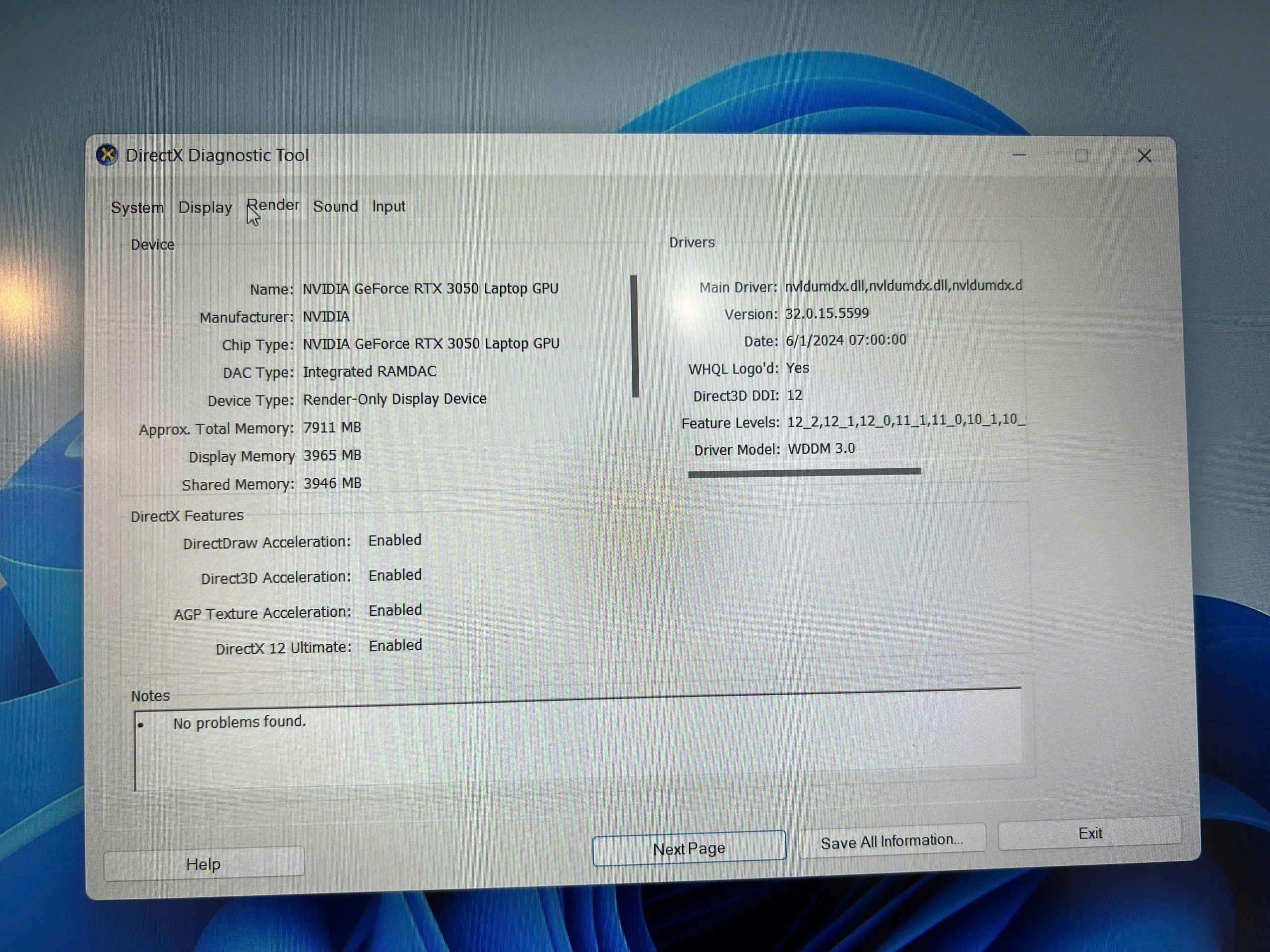Click Driver Model value WDDM 3.0
1270x952 pixels.
tap(822, 449)
